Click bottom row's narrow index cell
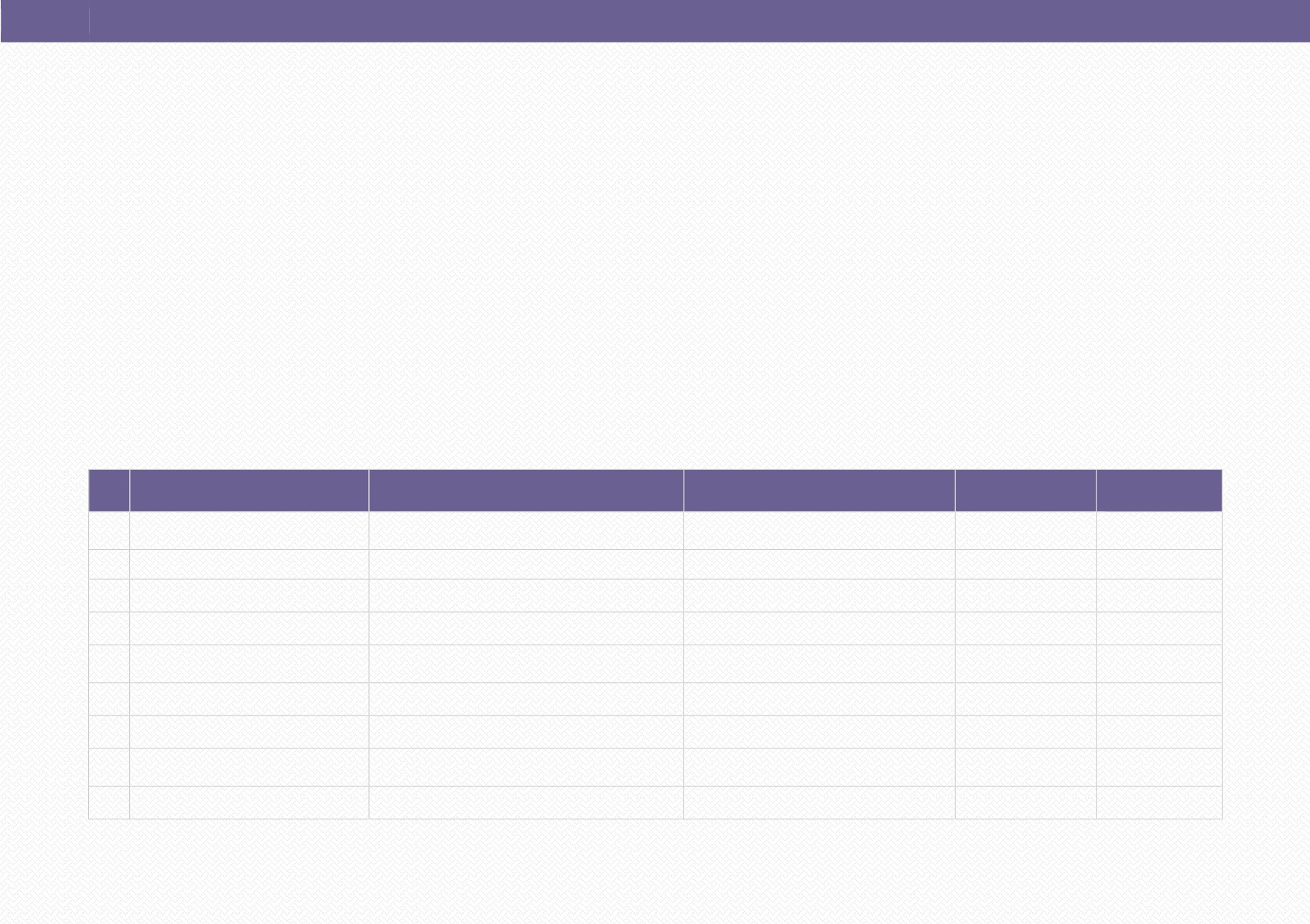Image resolution: width=1310 pixels, height=924 pixels. click(109, 802)
